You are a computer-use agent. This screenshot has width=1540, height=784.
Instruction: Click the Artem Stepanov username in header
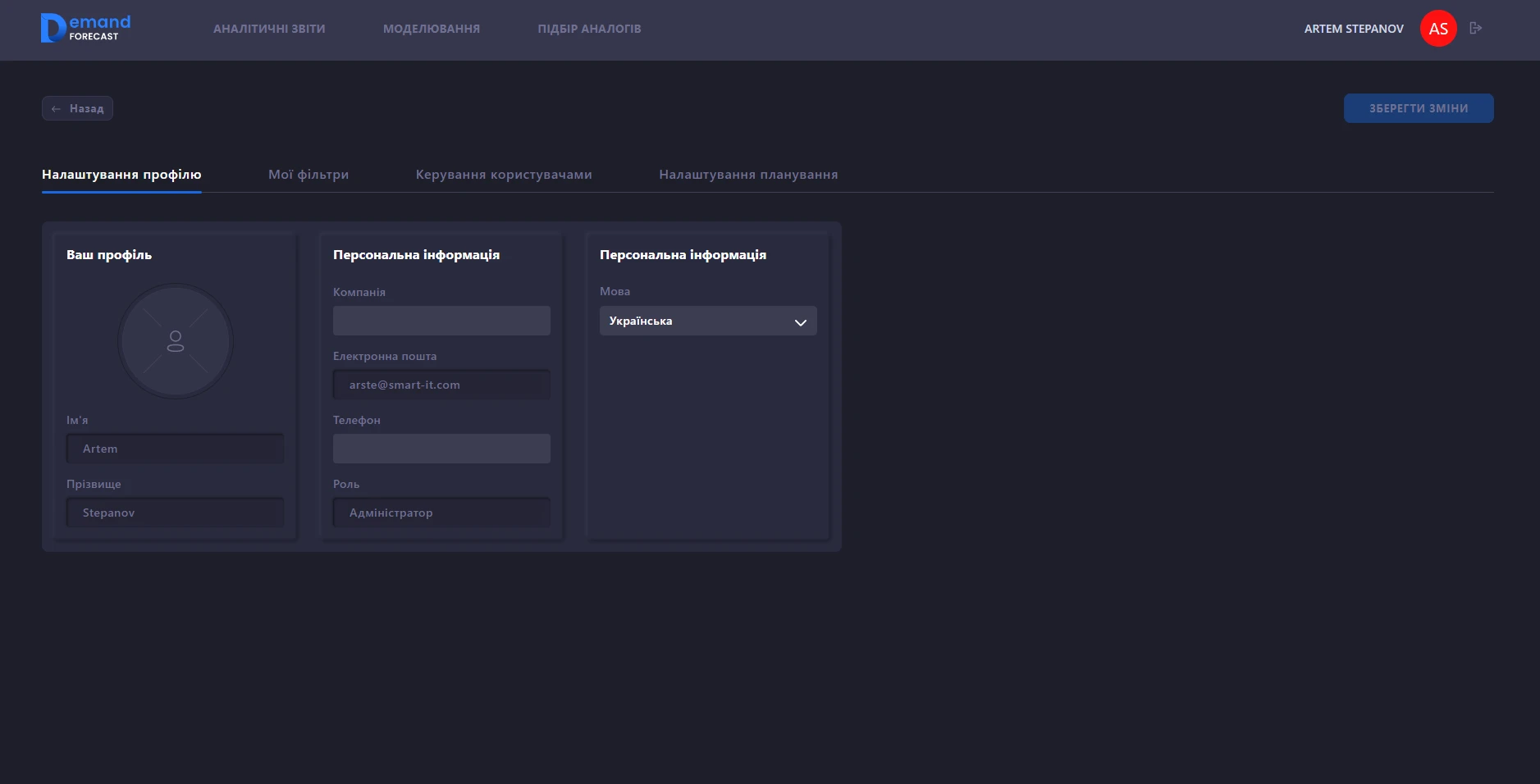tap(1354, 29)
